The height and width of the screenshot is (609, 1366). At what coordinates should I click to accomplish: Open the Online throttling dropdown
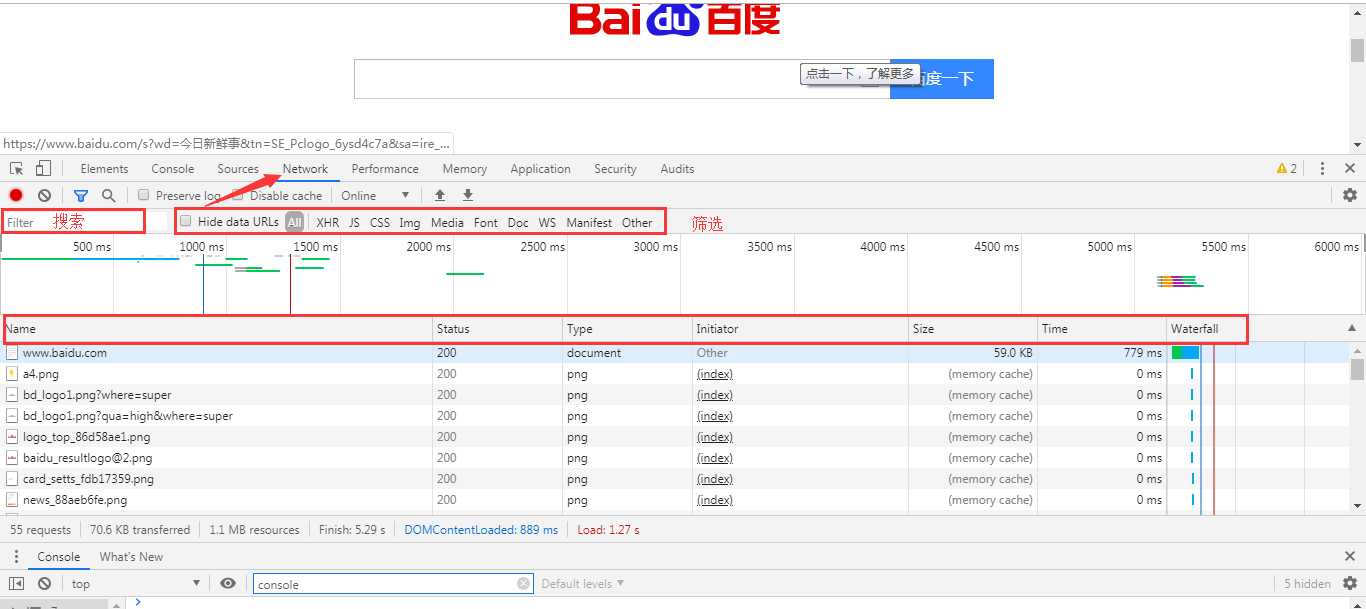pos(376,195)
